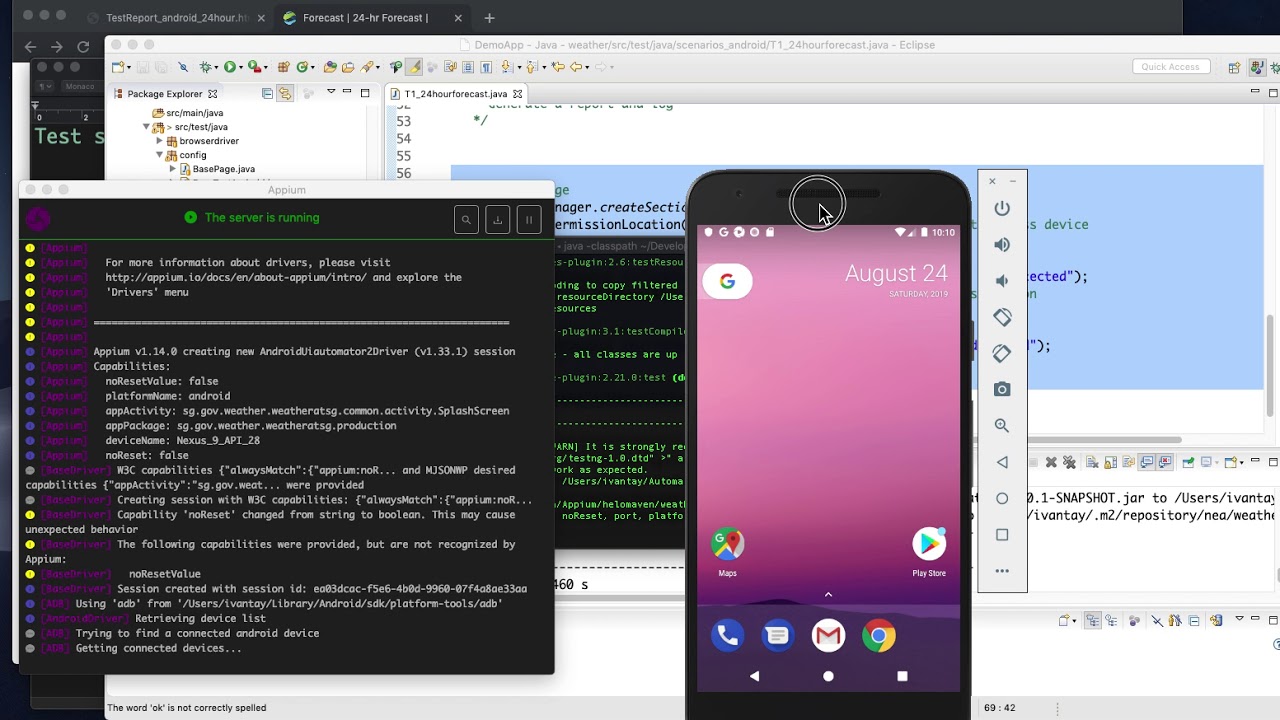Download Appium raw logs
The height and width of the screenshot is (720, 1280).
(x=497, y=220)
